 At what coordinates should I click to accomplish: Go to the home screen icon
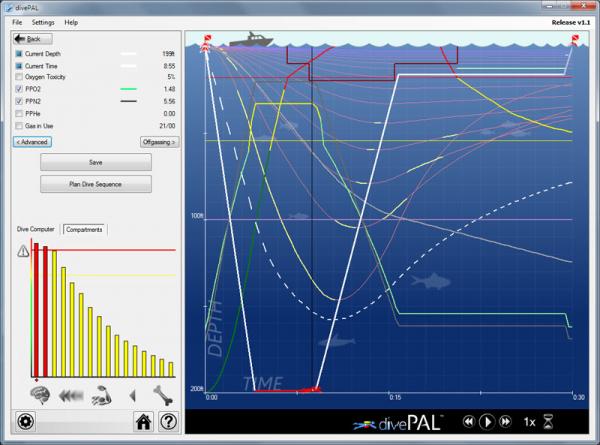point(143,421)
